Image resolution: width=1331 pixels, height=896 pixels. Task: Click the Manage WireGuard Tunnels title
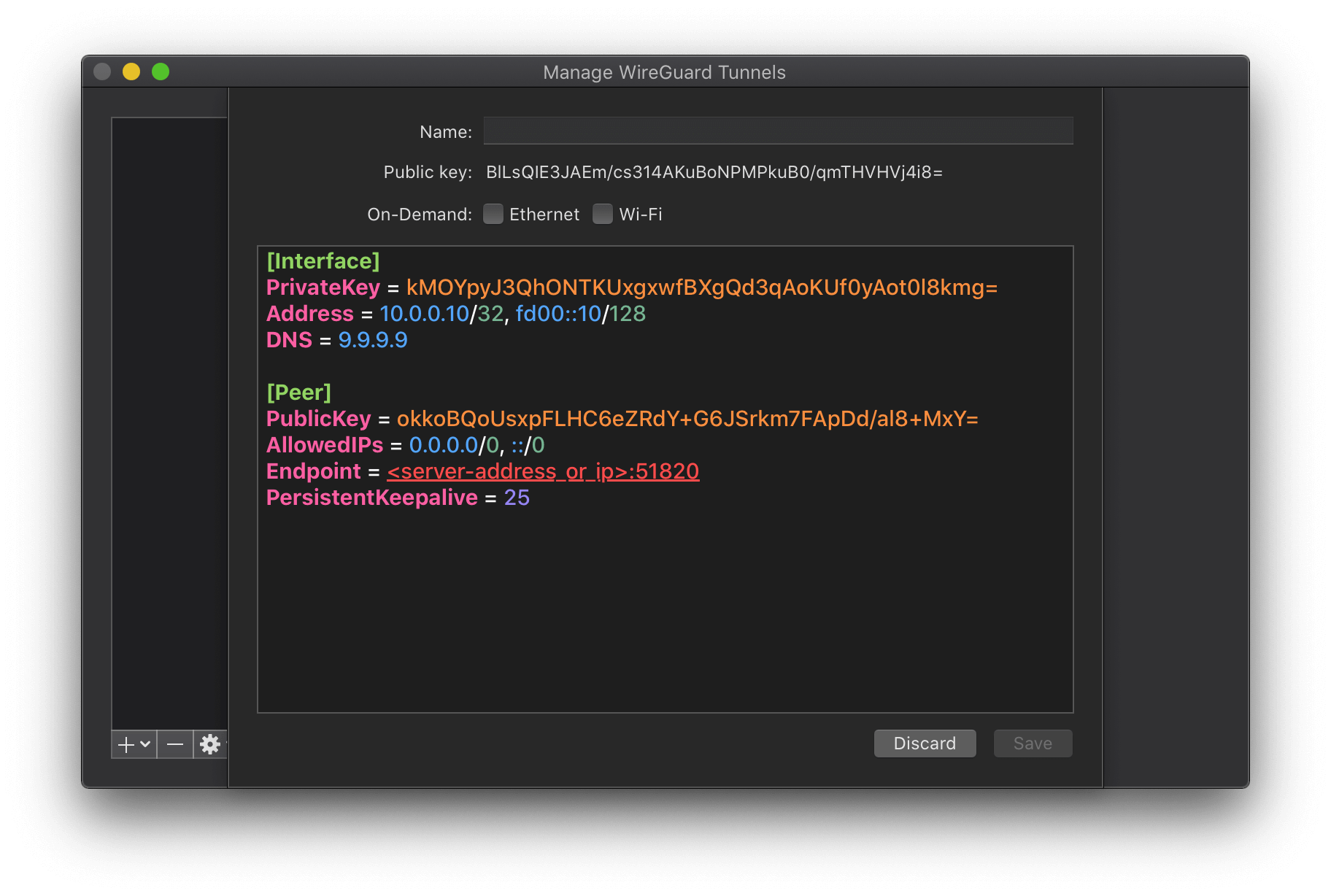(x=664, y=72)
